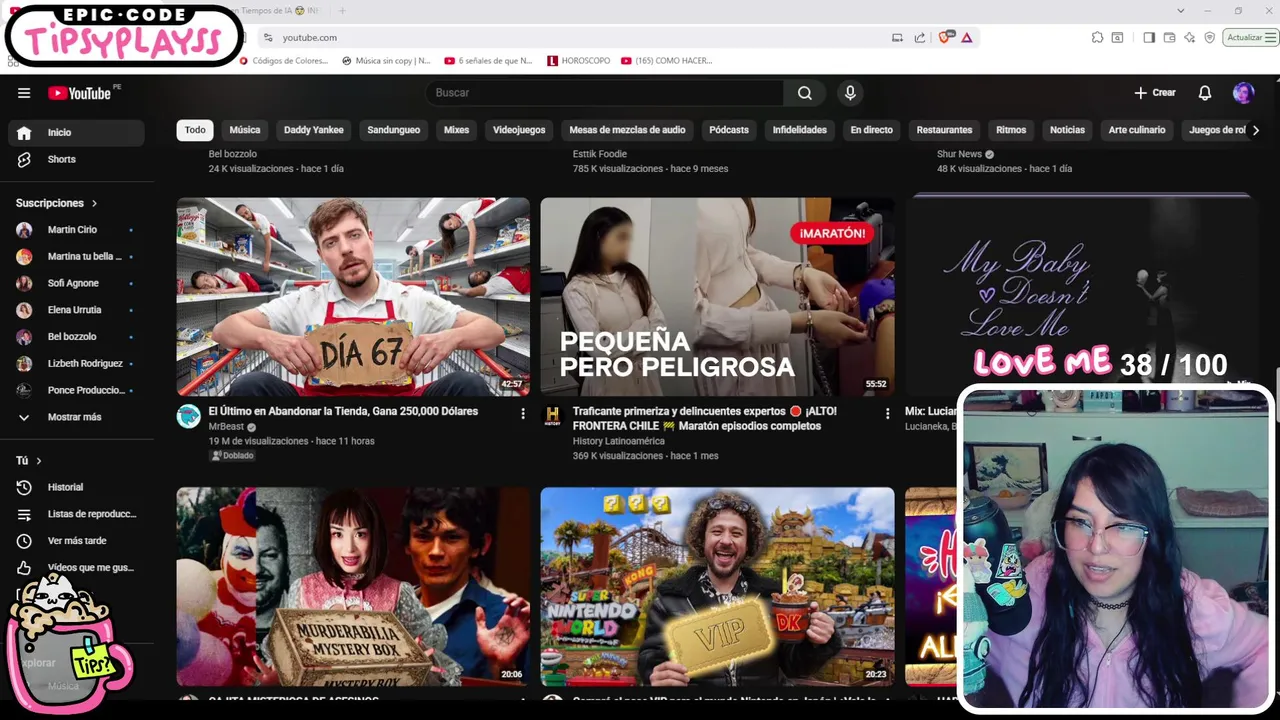Click the Actualizar browser update button
This screenshot has height=720, width=1280.
point(1252,37)
